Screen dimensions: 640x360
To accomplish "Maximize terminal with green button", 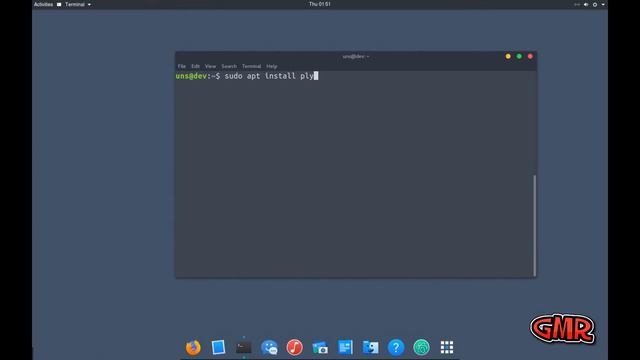I will coord(519,56).
